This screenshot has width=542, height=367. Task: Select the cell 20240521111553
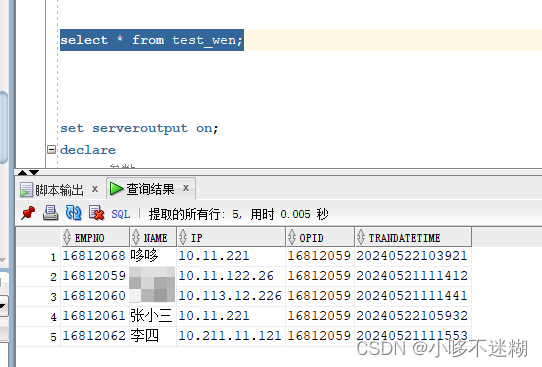tap(412, 336)
